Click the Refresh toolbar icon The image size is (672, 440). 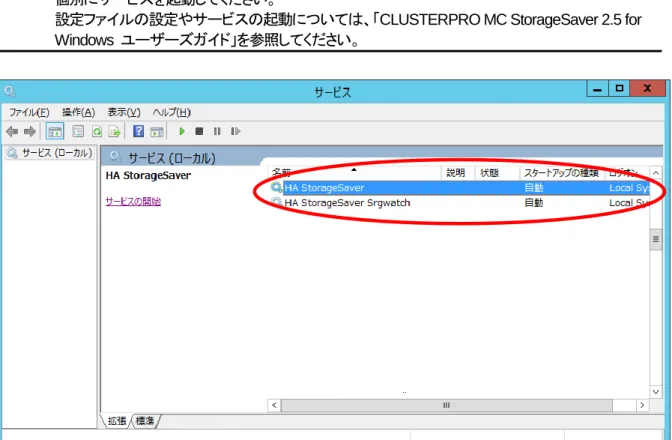tap(97, 132)
